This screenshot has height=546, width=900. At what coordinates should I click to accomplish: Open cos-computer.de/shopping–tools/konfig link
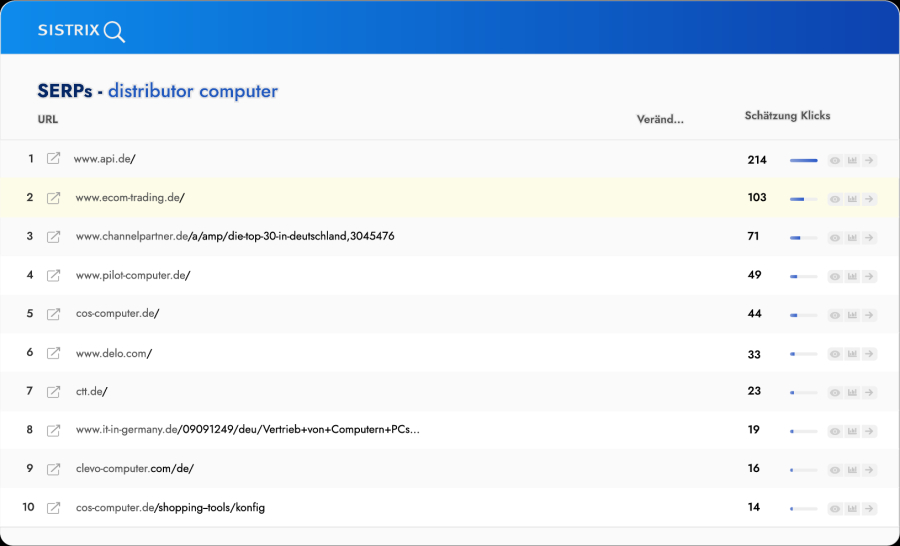170,508
